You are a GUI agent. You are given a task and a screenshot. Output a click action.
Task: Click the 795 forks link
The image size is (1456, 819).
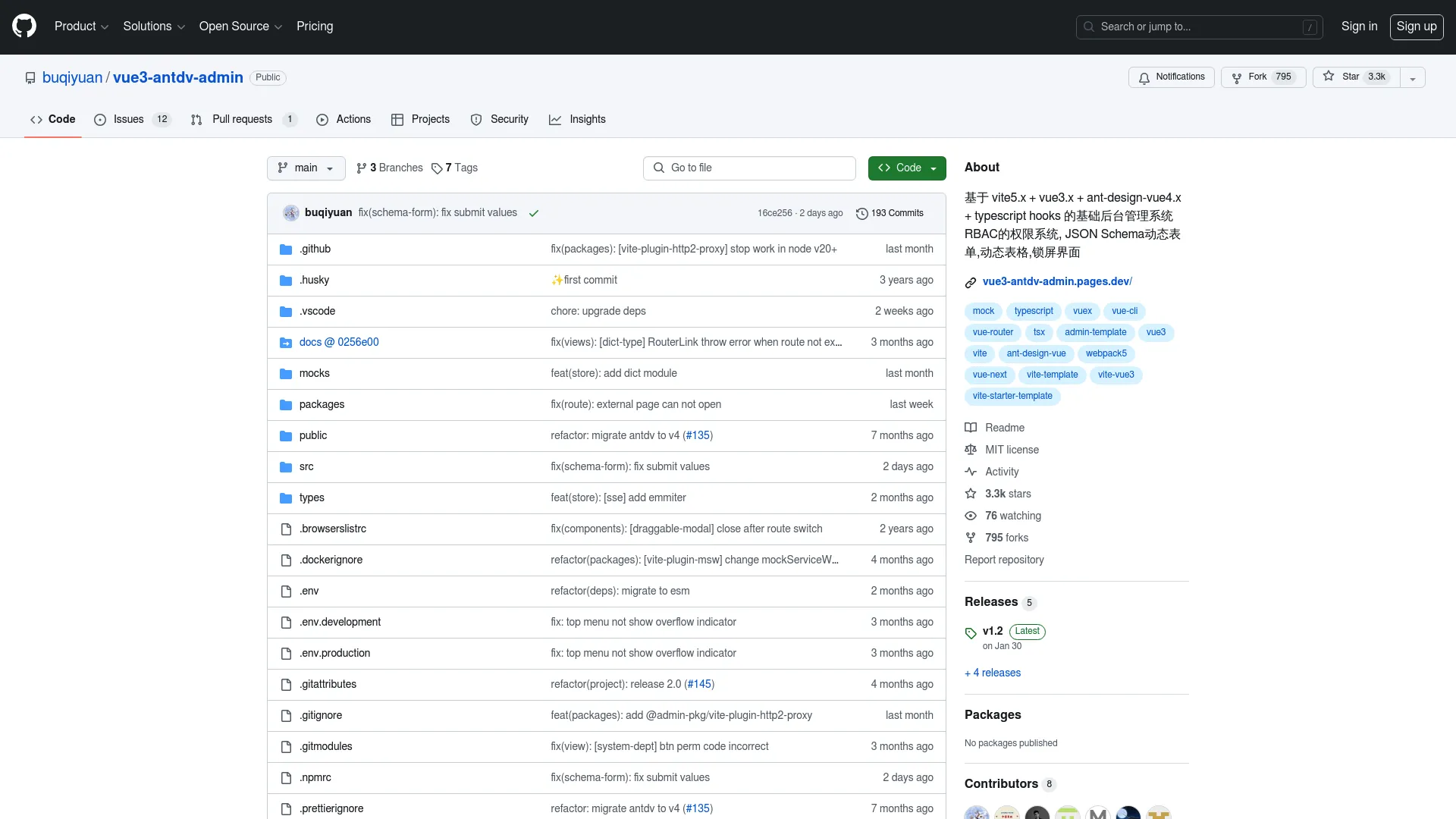click(1006, 538)
